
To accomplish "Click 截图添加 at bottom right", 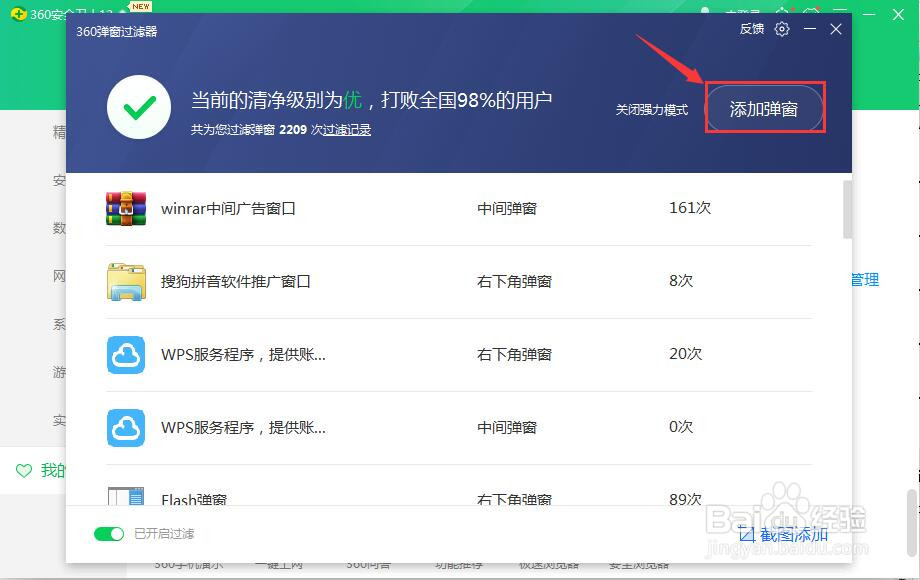I will 783,535.
